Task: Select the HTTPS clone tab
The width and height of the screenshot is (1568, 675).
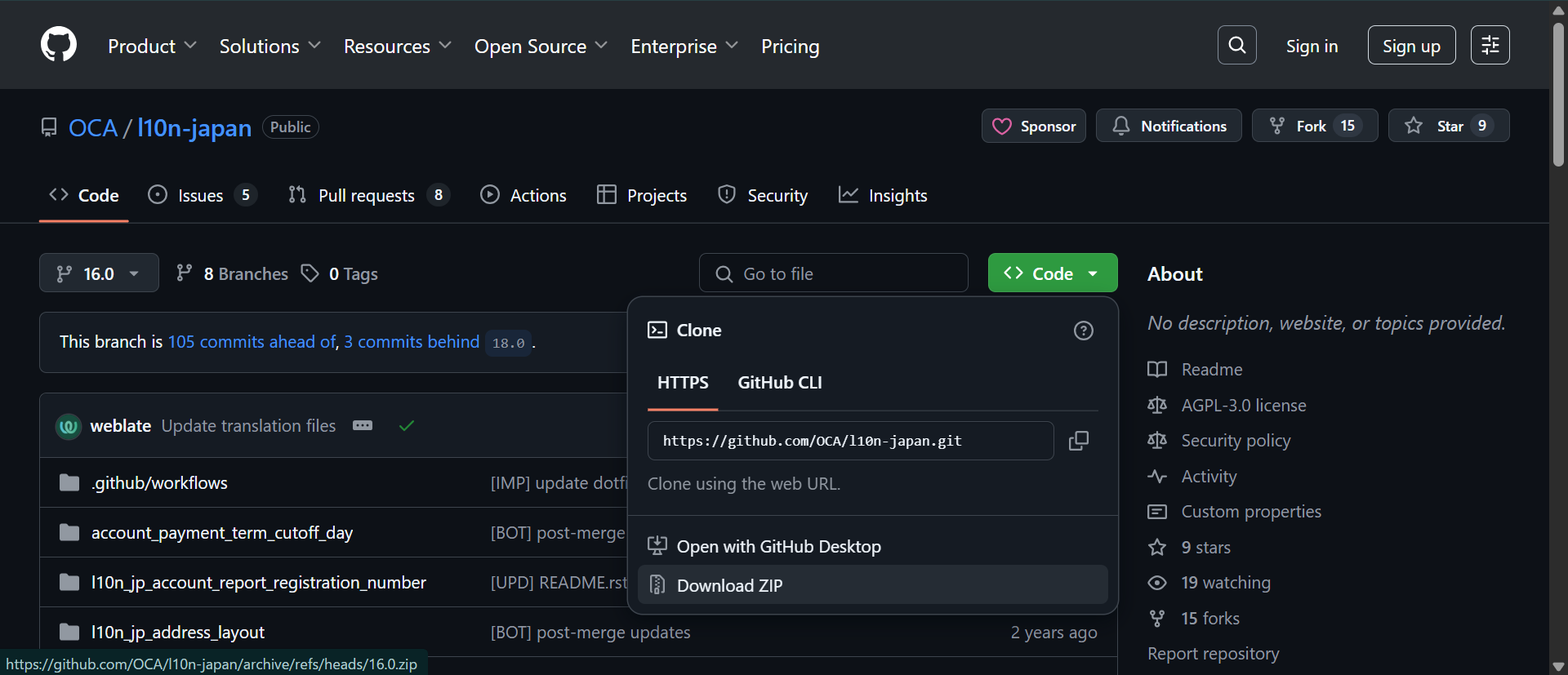Action: 683,383
